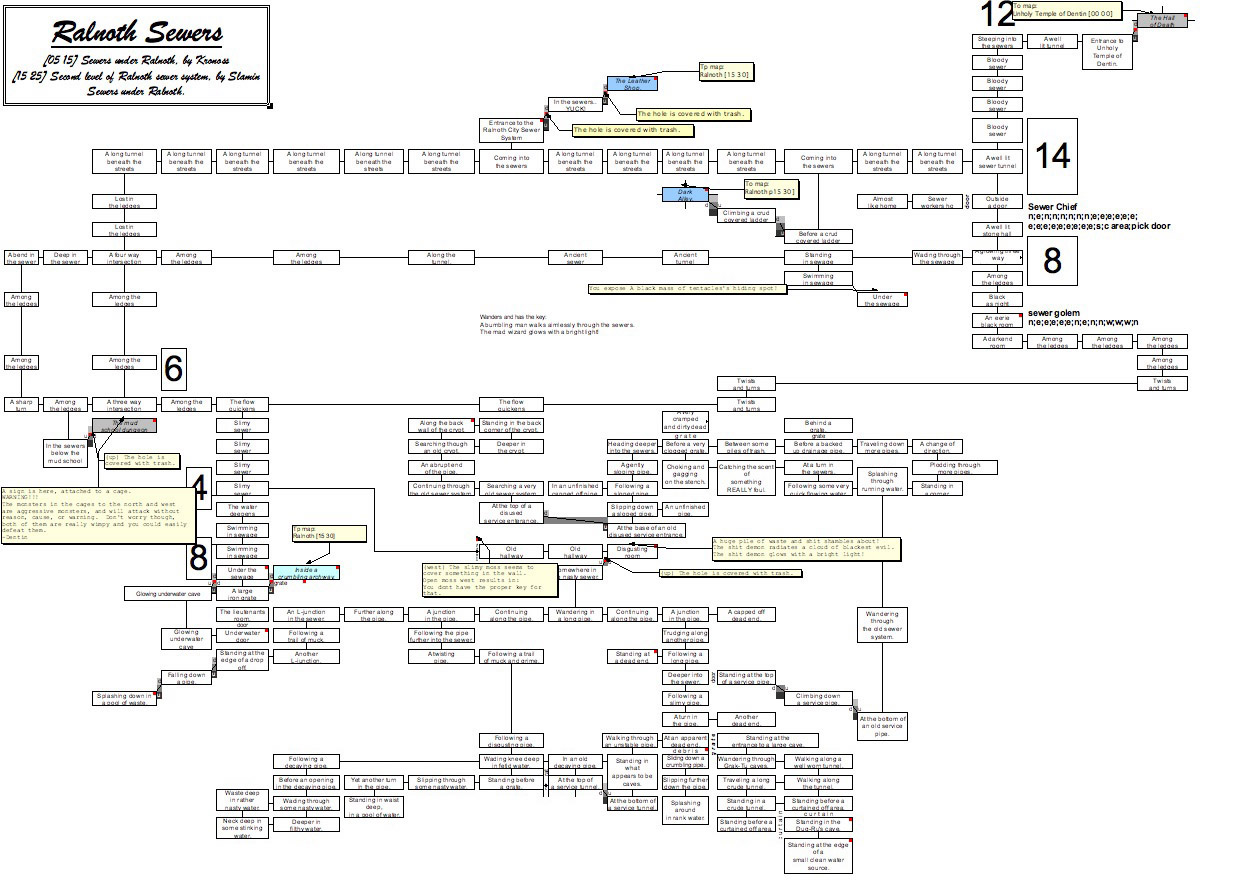Click the large number 14 label box

click(1052, 155)
